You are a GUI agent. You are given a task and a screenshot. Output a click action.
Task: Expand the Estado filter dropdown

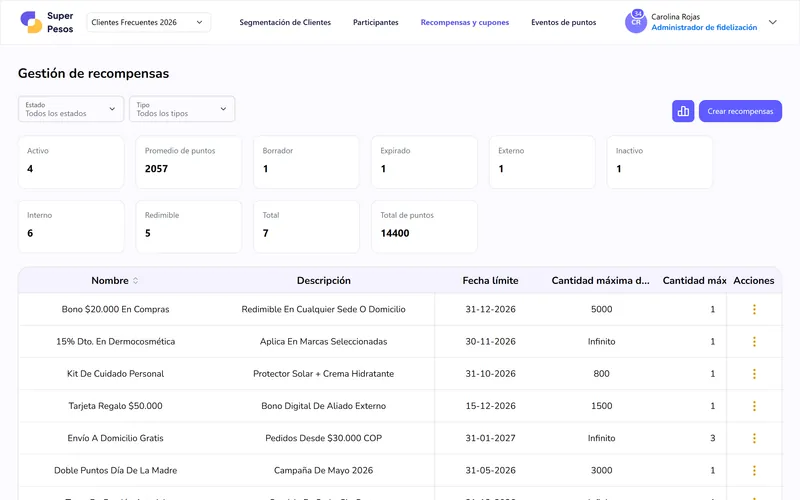[x=71, y=109]
